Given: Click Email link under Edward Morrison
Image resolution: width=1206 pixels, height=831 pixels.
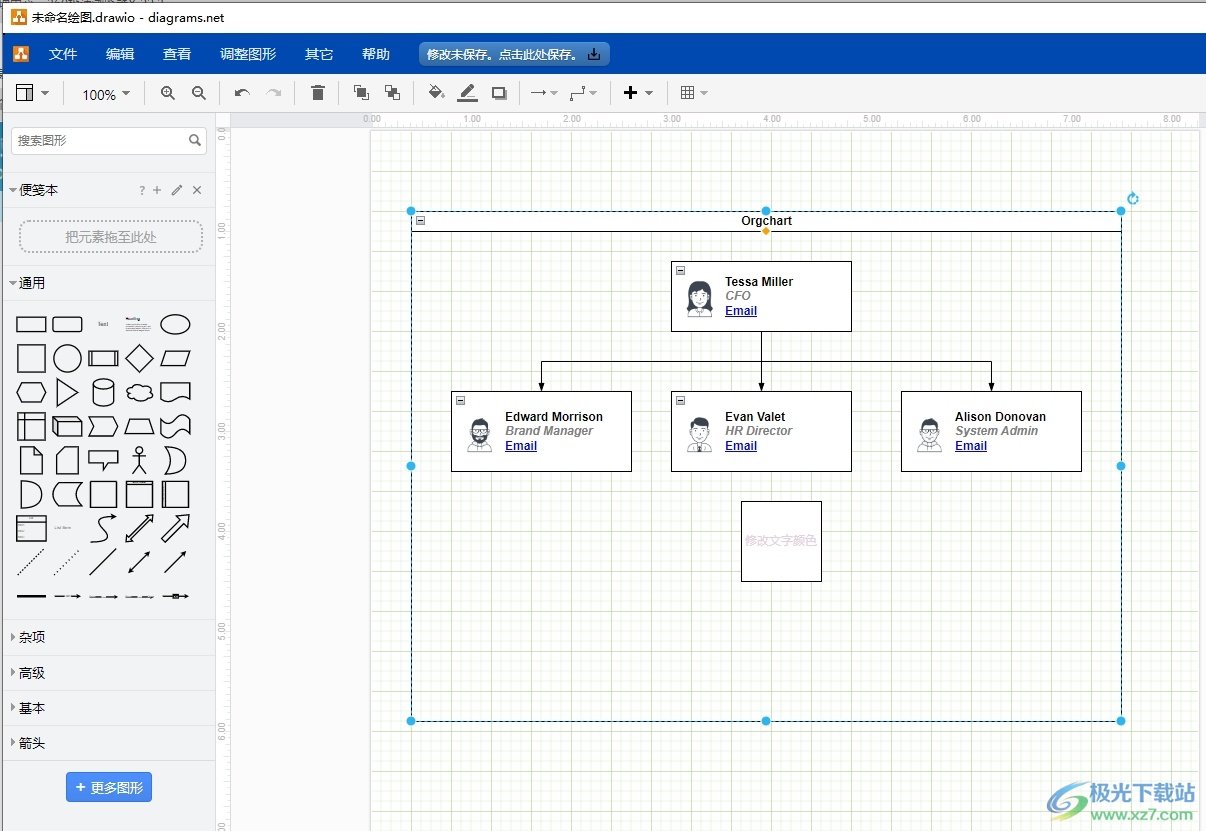Looking at the screenshot, I should (521, 446).
